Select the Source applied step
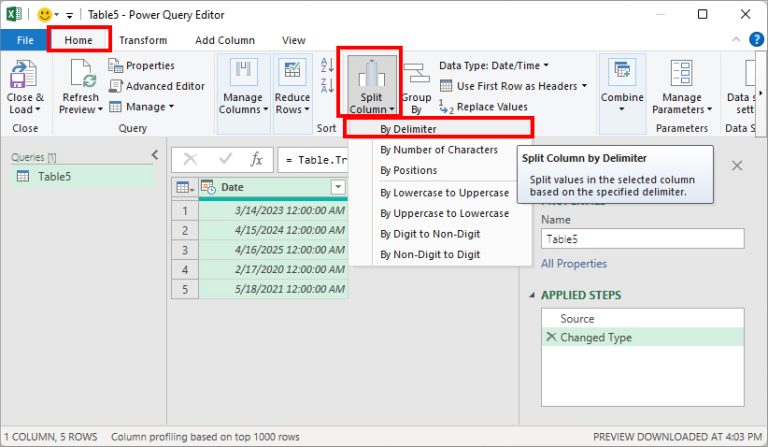The width and height of the screenshot is (768, 447). point(577,319)
